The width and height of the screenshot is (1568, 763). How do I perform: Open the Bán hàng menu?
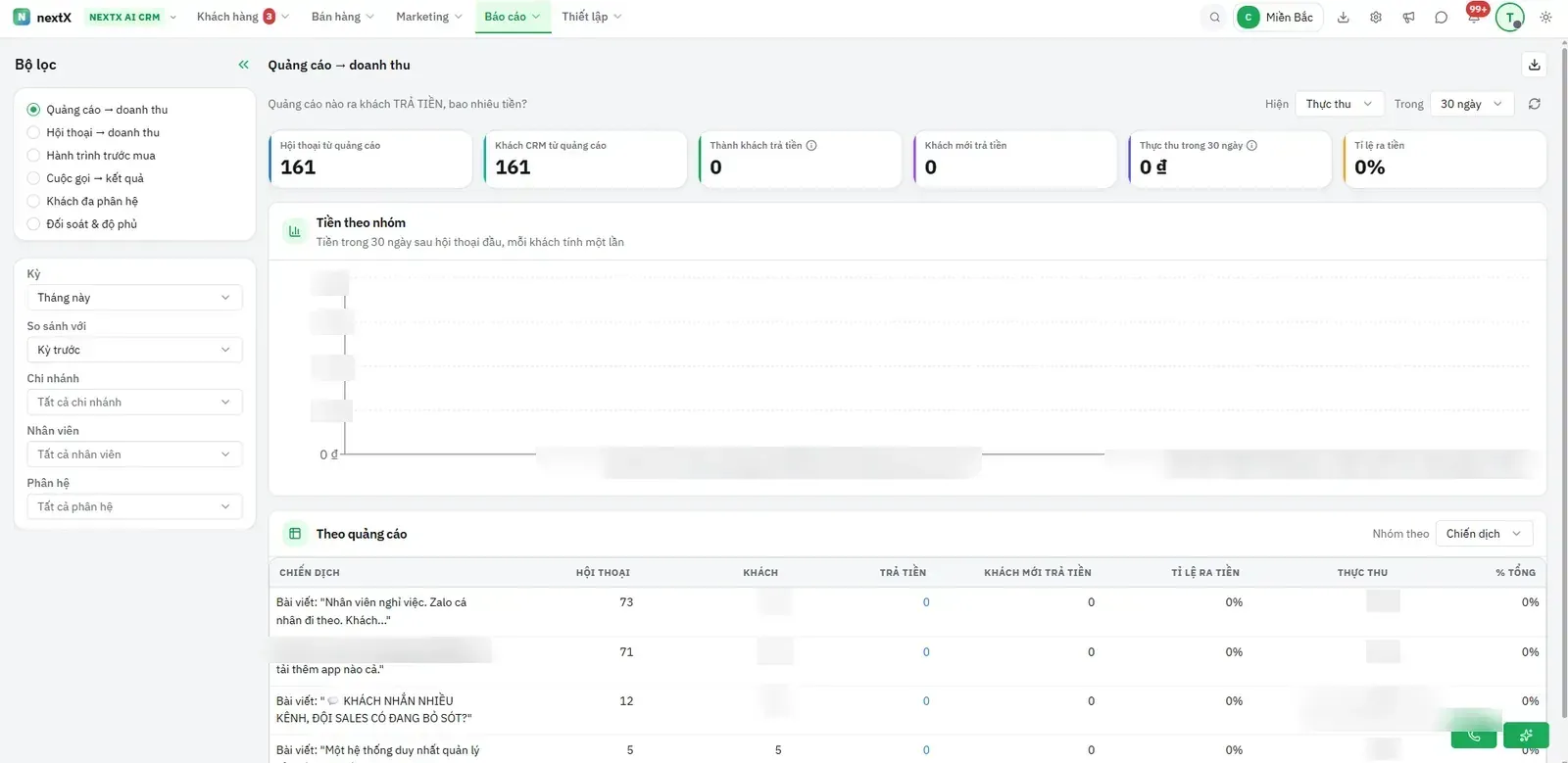[342, 17]
